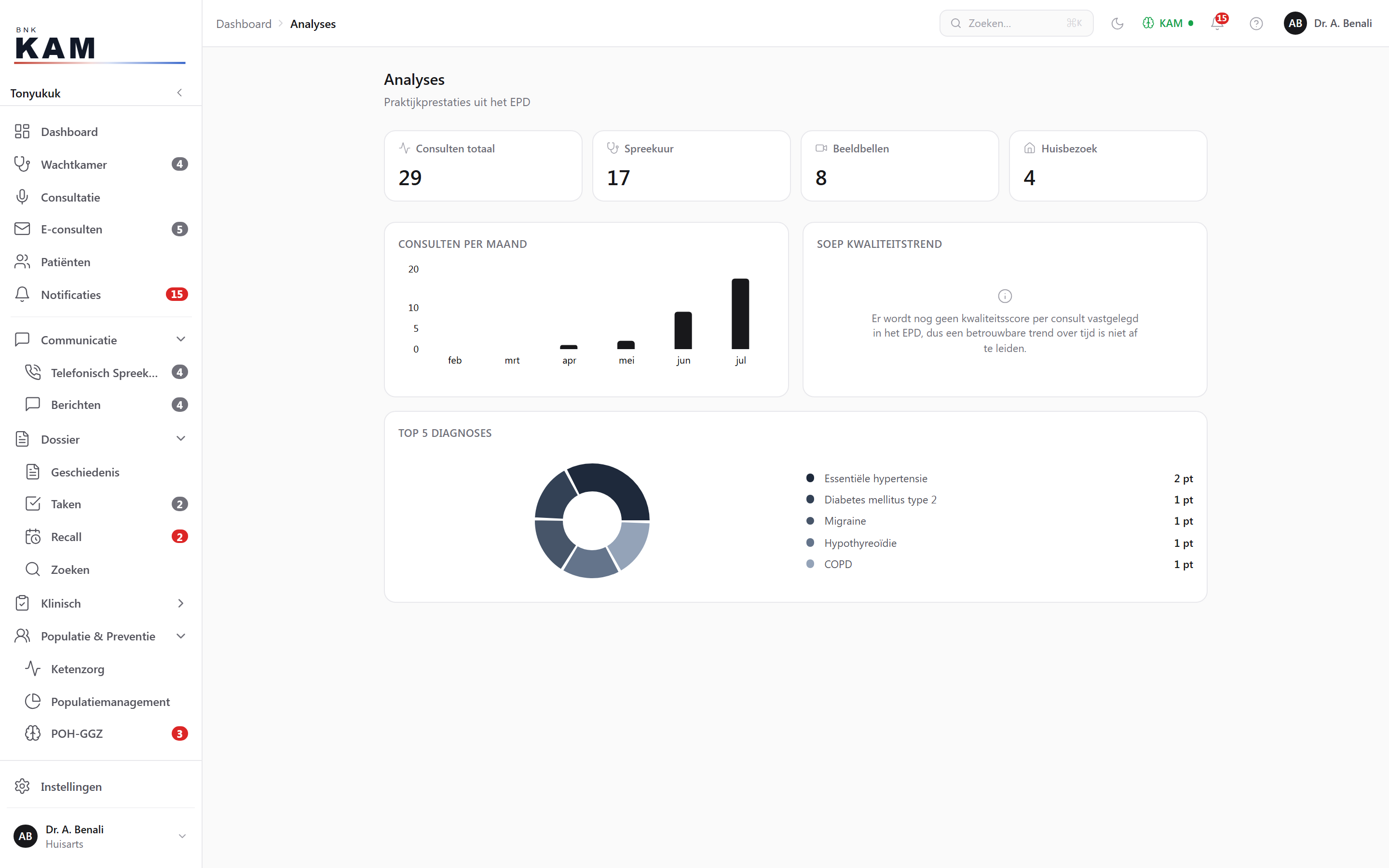Viewport: 1389px width, 868px height.
Task: Open the Dr. A. Benali profile in the top bar
Action: click(x=1327, y=24)
